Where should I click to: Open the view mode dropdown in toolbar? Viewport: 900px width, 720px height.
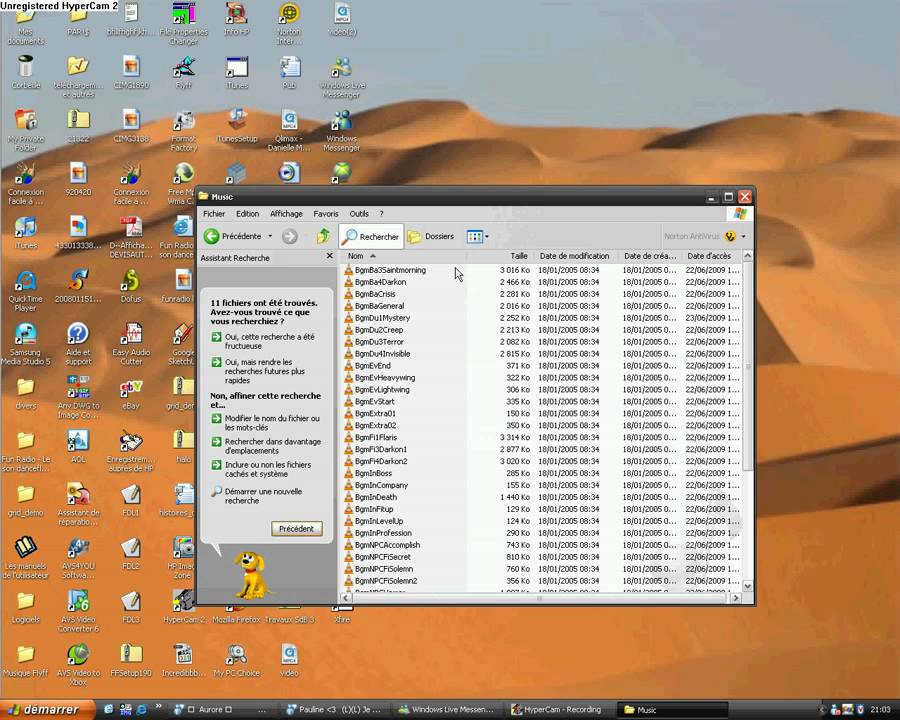478,236
